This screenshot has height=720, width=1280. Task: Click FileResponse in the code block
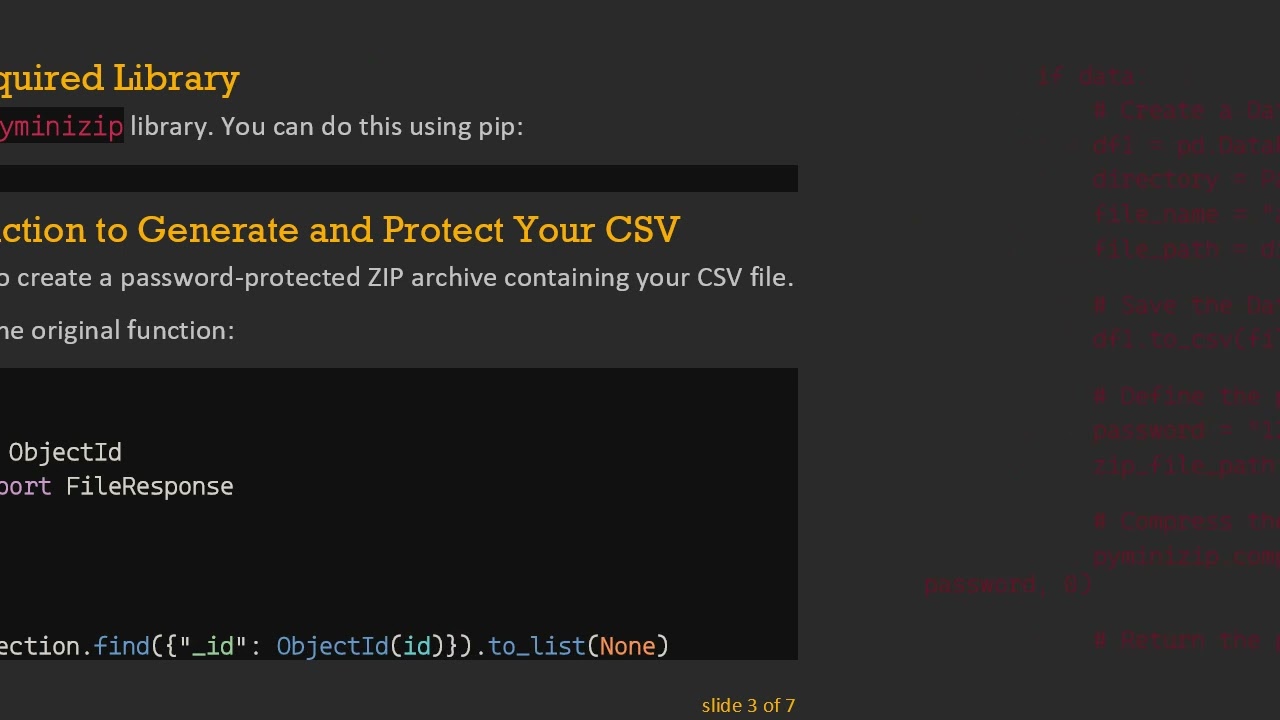(x=149, y=487)
